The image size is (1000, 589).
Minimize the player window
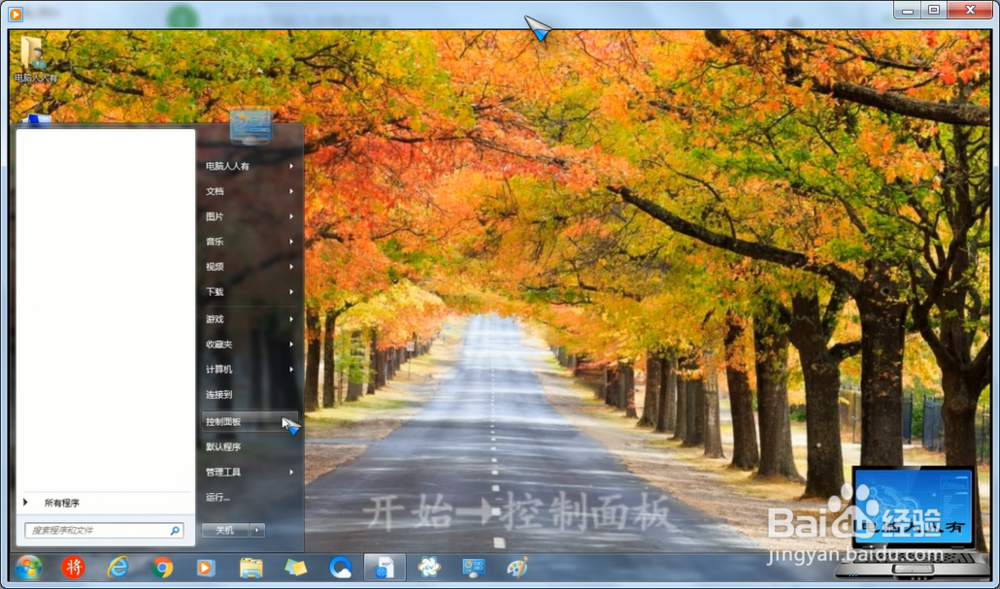908,10
